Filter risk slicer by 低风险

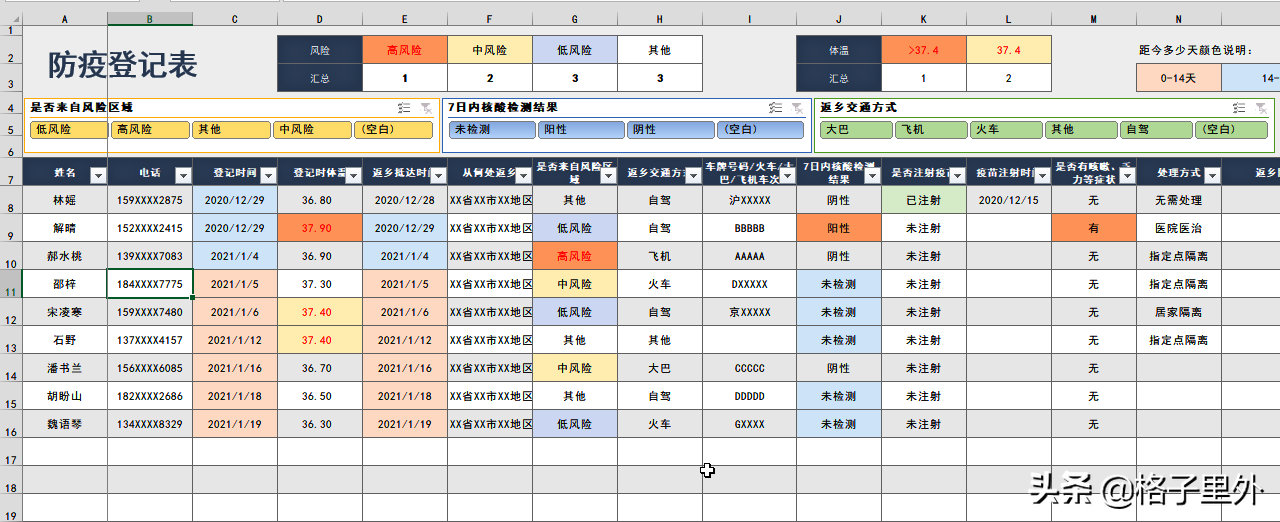click(x=69, y=129)
